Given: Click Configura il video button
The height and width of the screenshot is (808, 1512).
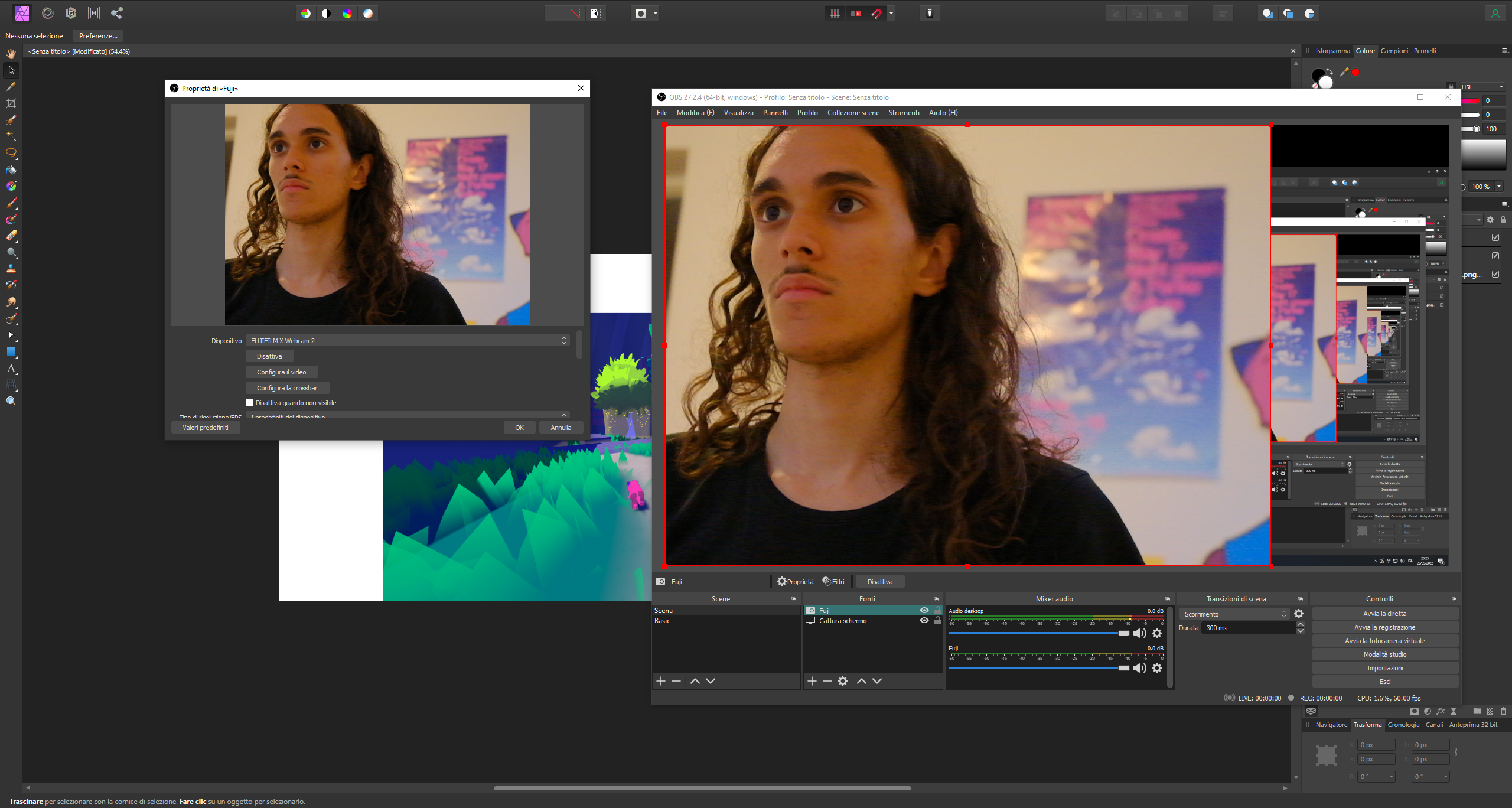Looking at the screenshot, I should [x=282, y=372].
